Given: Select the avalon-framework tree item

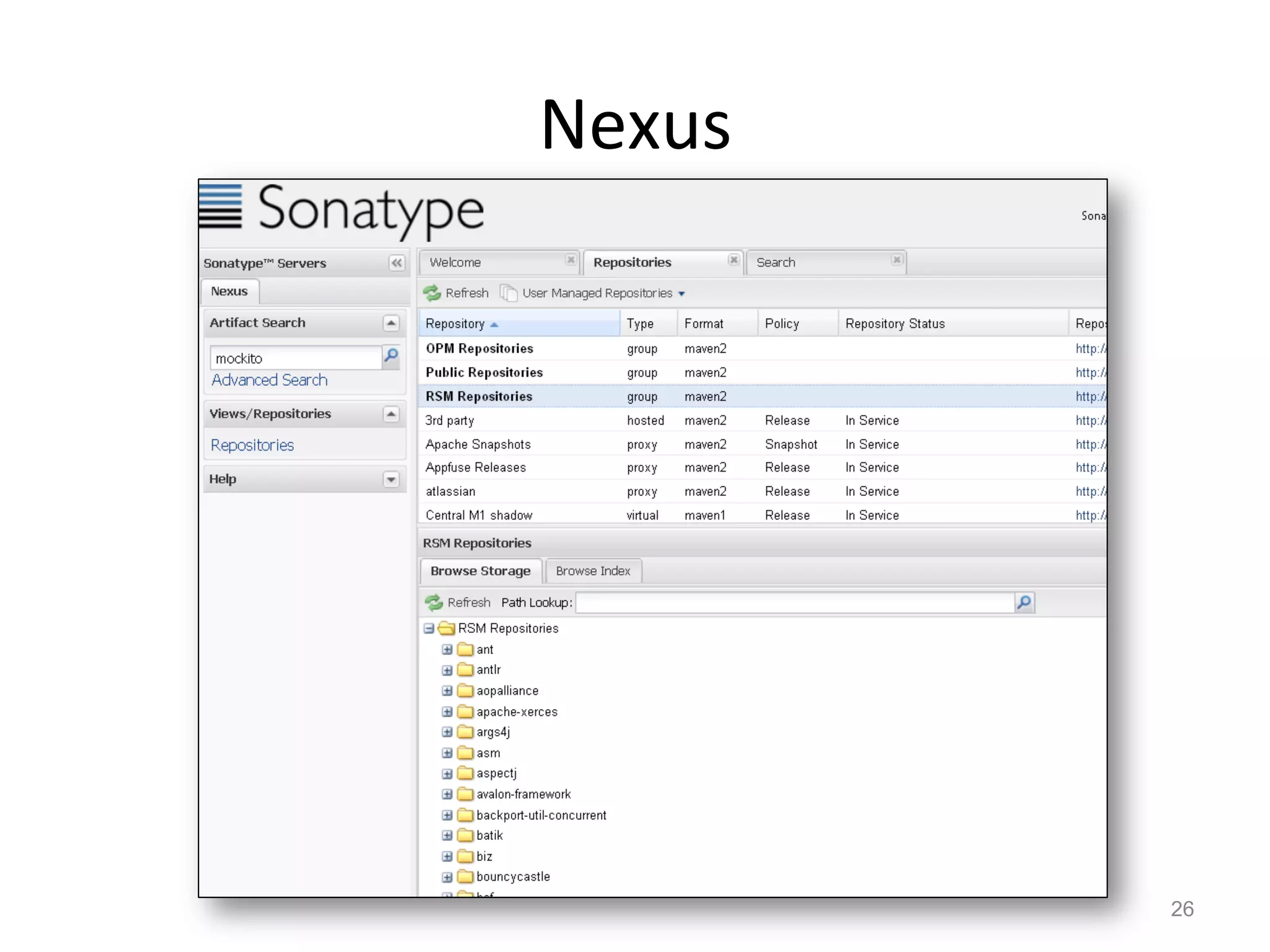Looking at the screenshot, I should 523,795.
